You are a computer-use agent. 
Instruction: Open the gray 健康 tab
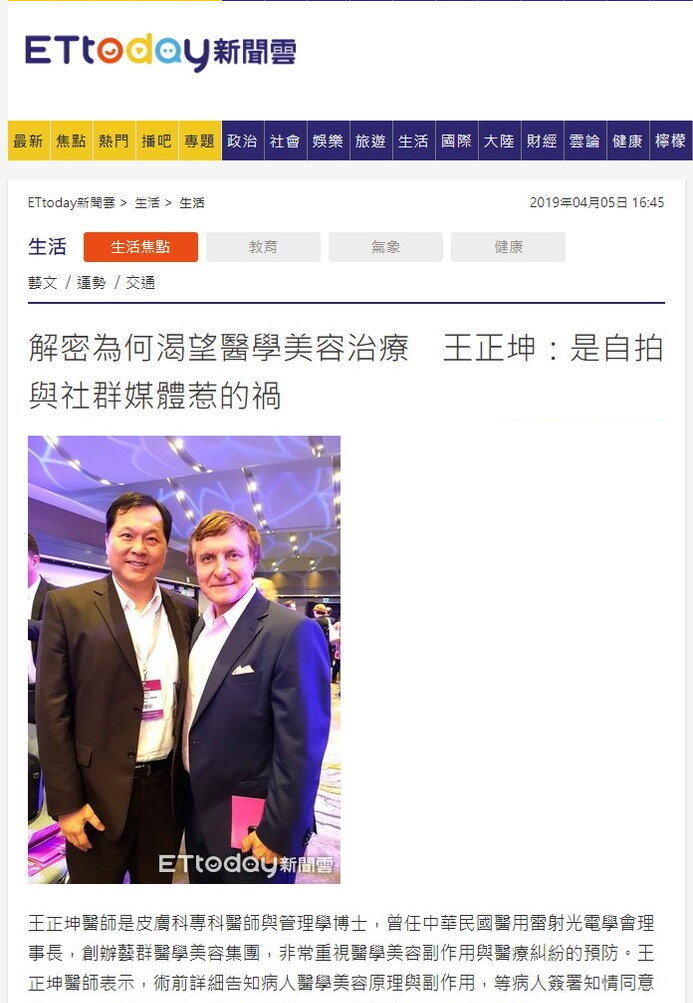coord(508,247)
